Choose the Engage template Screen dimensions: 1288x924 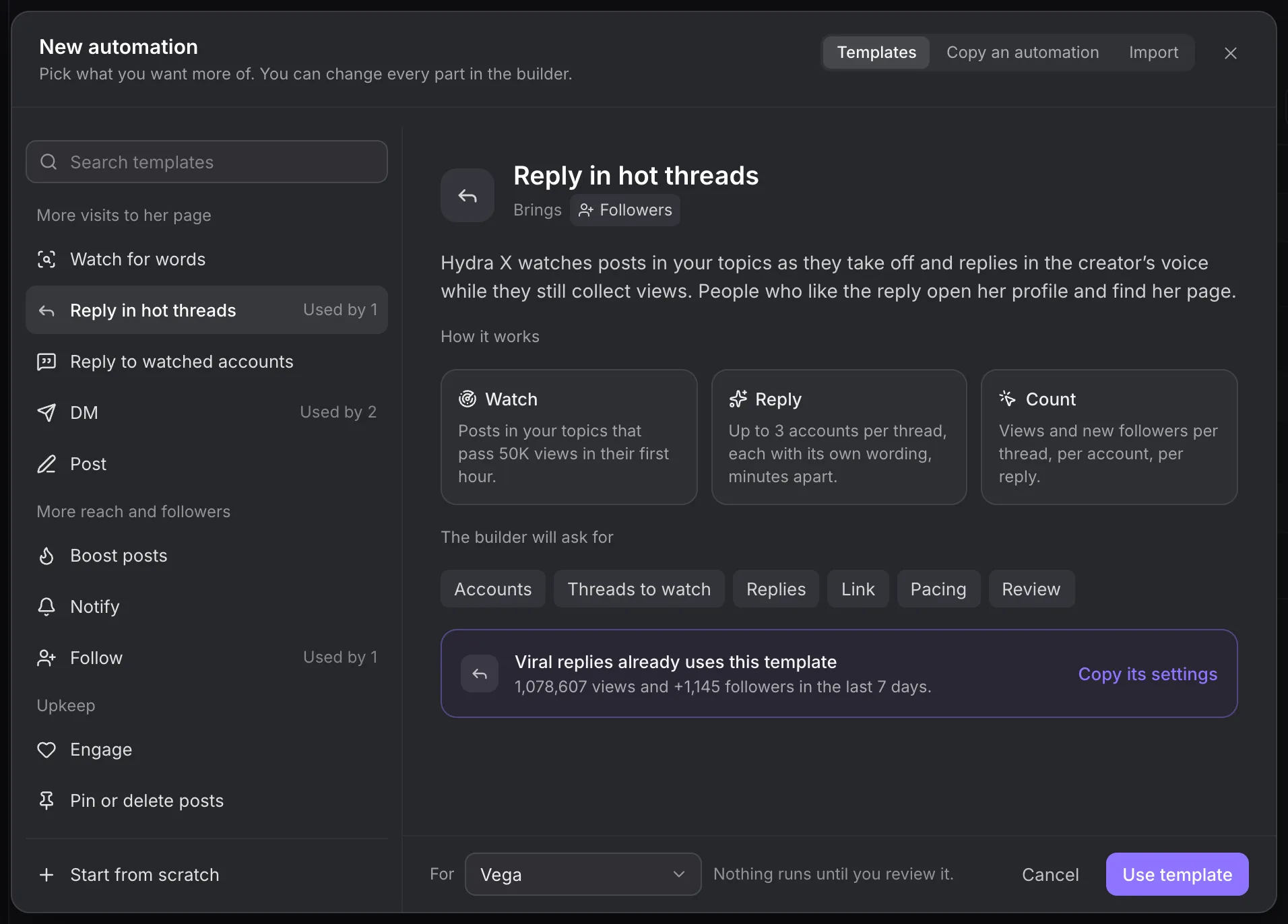click(x=207, y=750)
